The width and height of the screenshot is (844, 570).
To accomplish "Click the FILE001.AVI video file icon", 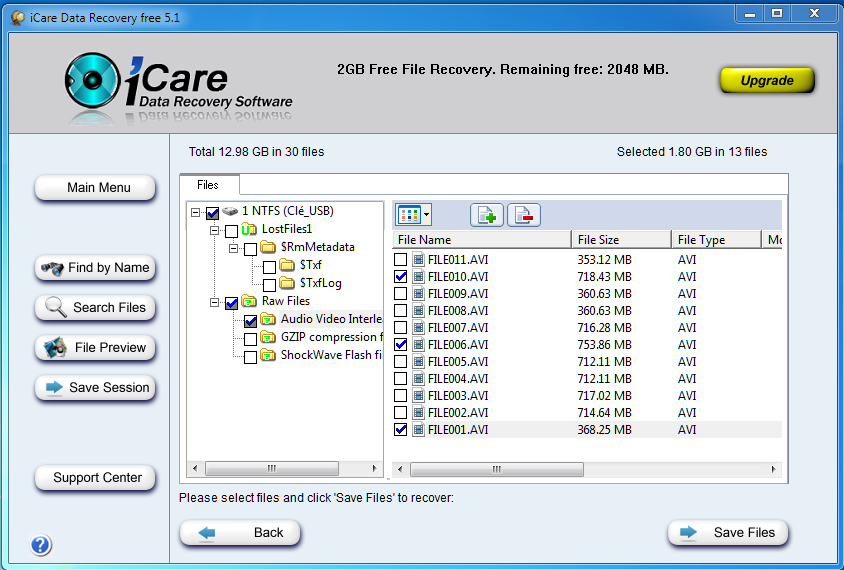I will click(x=418, y=430).
